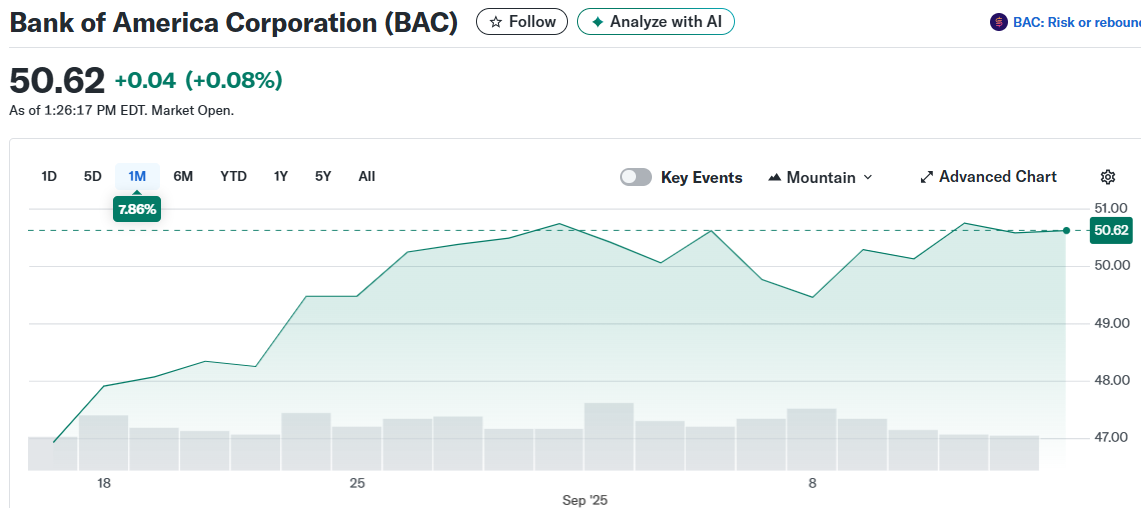
Task: Click the 51.00 y-axis label
Action: click(1110, 208)
